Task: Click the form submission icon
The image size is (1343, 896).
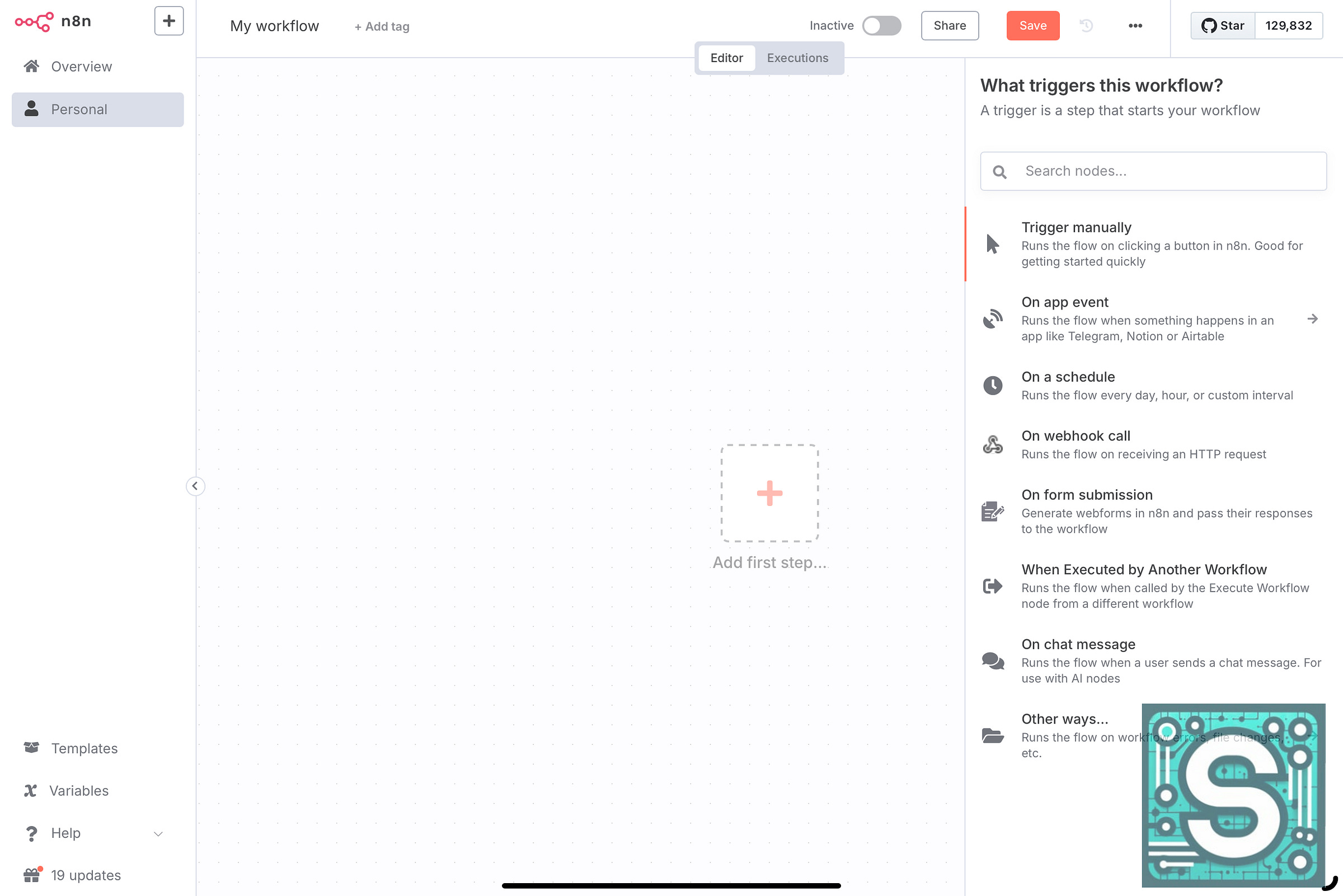Action: 992,512
